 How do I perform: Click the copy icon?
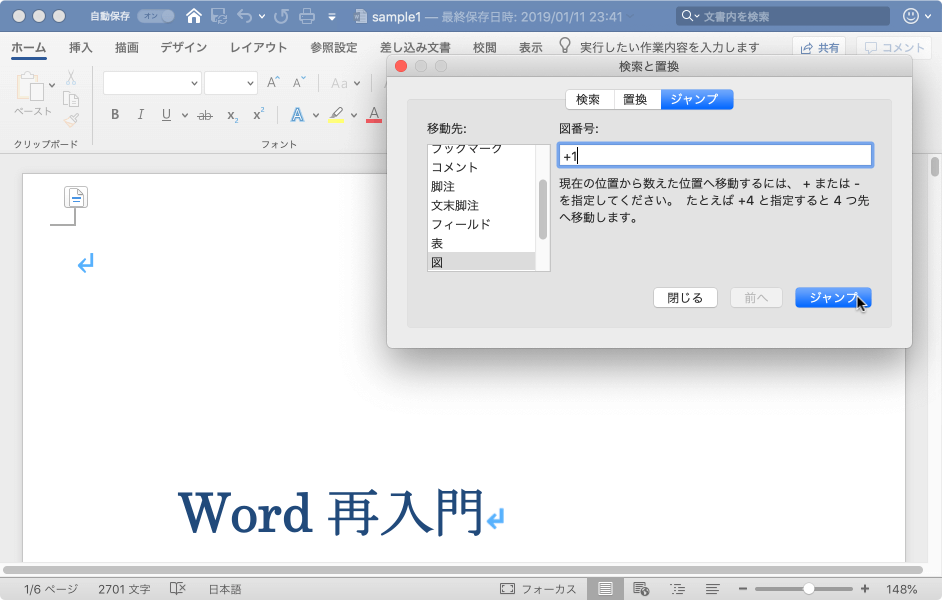pyautogui.click(x=71, y=99)
